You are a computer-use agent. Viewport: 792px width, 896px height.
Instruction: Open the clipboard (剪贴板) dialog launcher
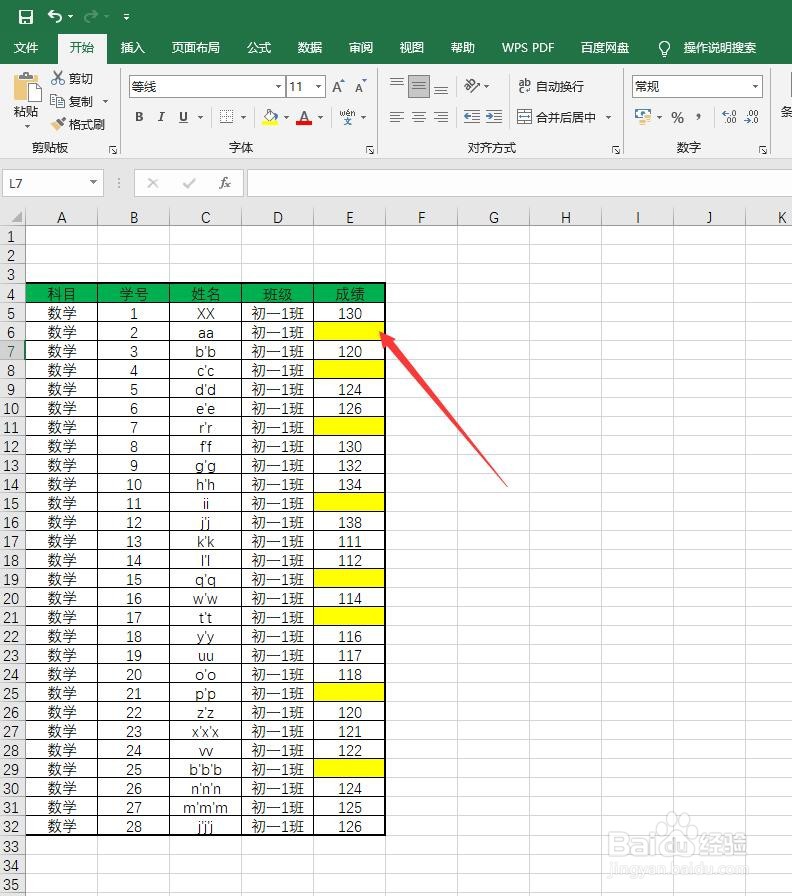point(113,150)
